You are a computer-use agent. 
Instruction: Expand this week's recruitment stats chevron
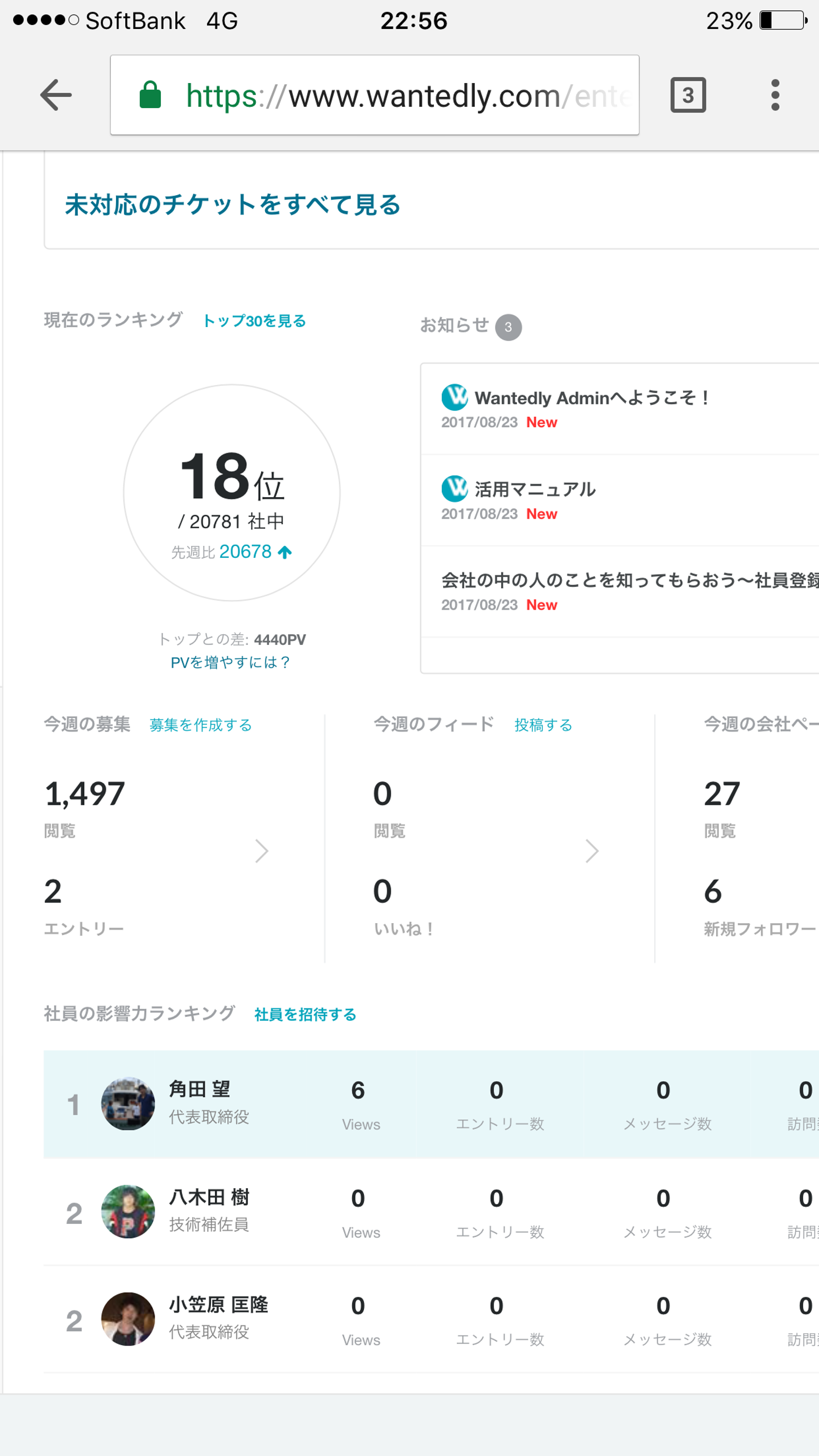tap(262, 851)
